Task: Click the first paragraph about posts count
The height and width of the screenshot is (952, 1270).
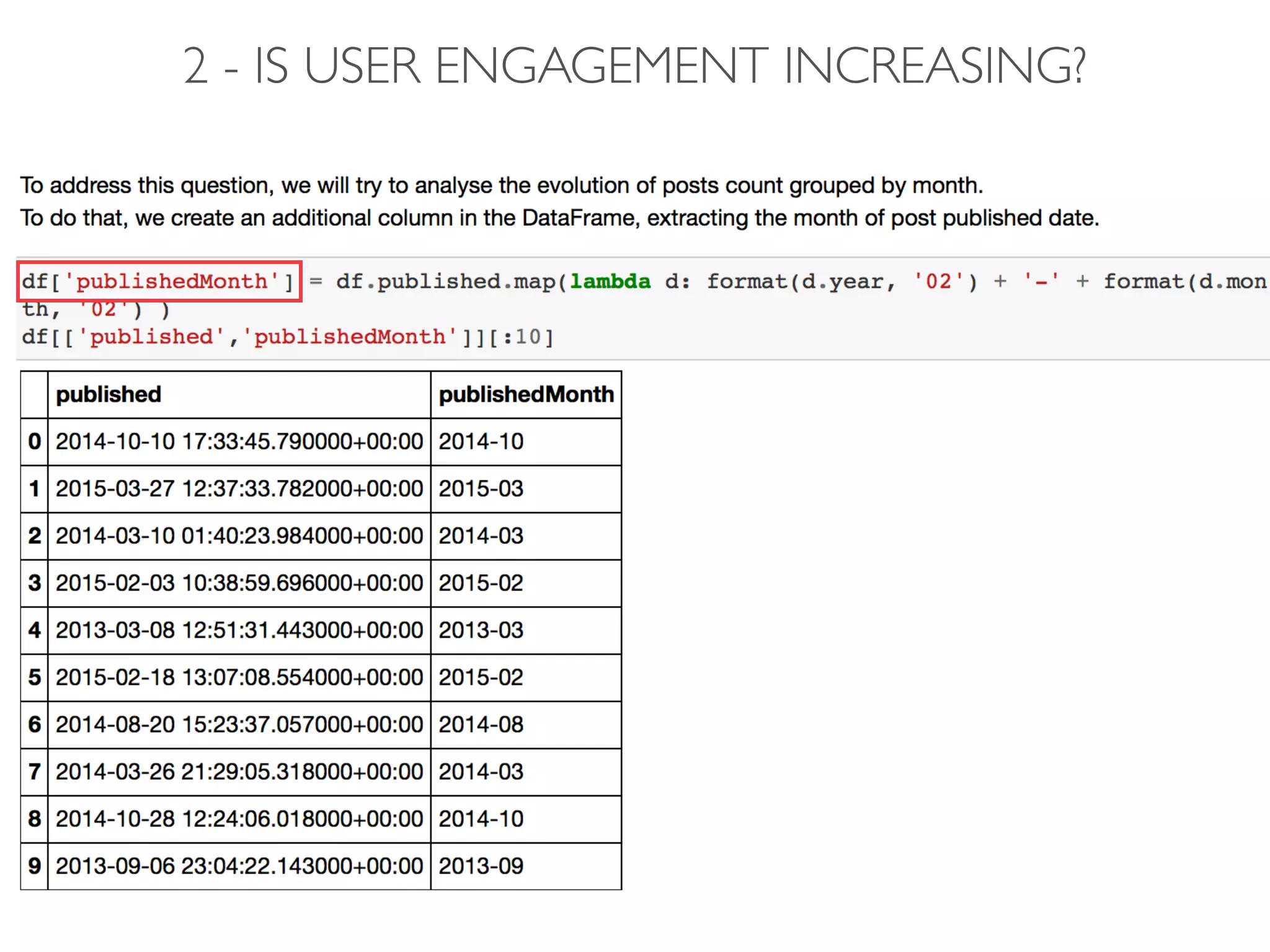Action: click(501, 185)
